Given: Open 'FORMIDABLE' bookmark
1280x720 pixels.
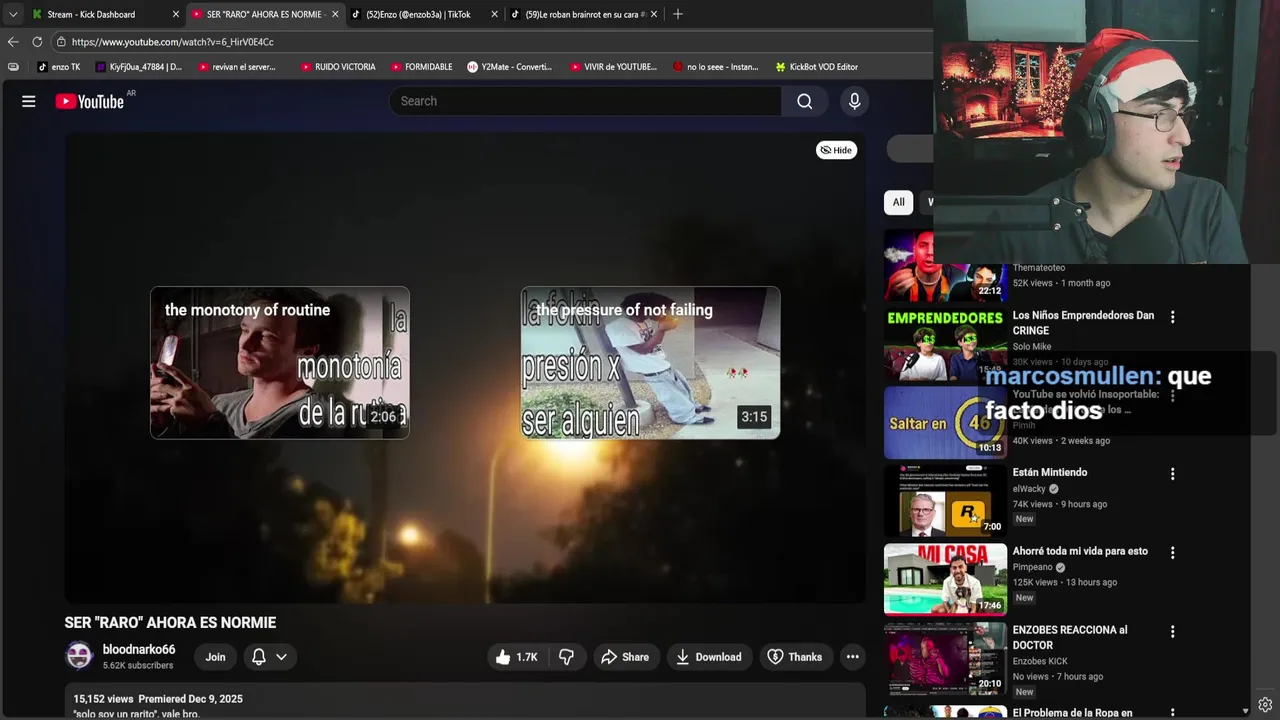Looking at the screenshot, I should tap(422, 67).
